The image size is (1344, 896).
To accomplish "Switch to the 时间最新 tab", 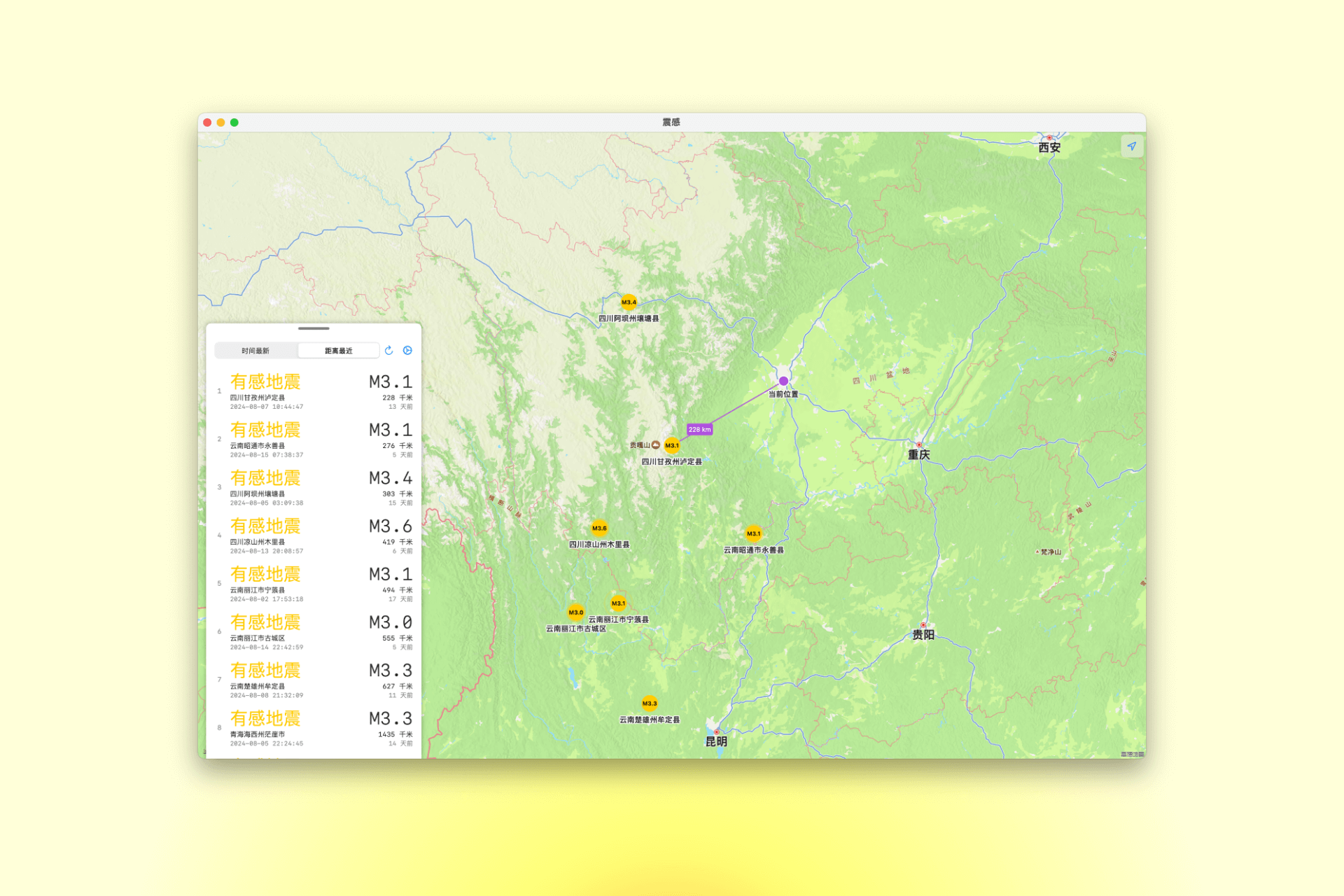I will (255, 351).
